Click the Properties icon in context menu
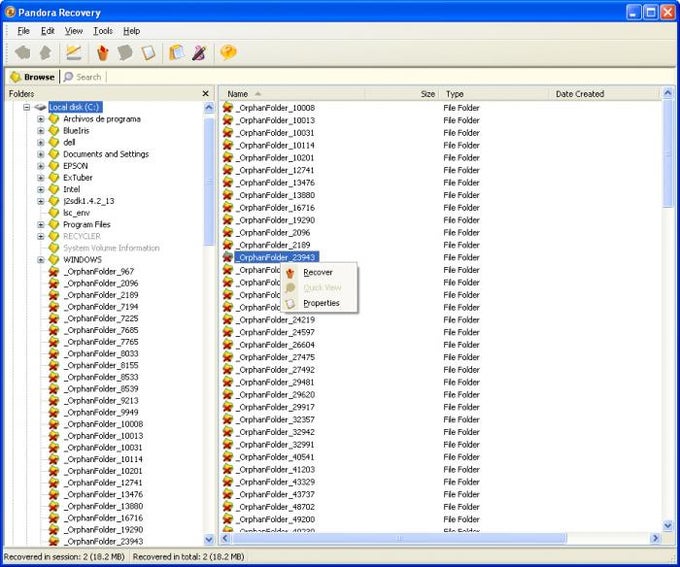This screenshot has width=680, height=567. click(x=290, y=303)
